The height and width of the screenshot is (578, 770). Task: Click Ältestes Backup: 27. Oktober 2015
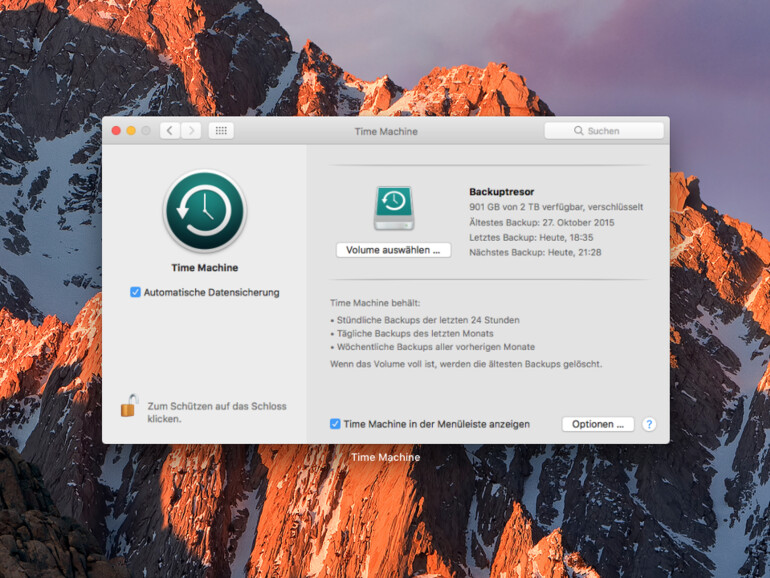coord(542,222)
